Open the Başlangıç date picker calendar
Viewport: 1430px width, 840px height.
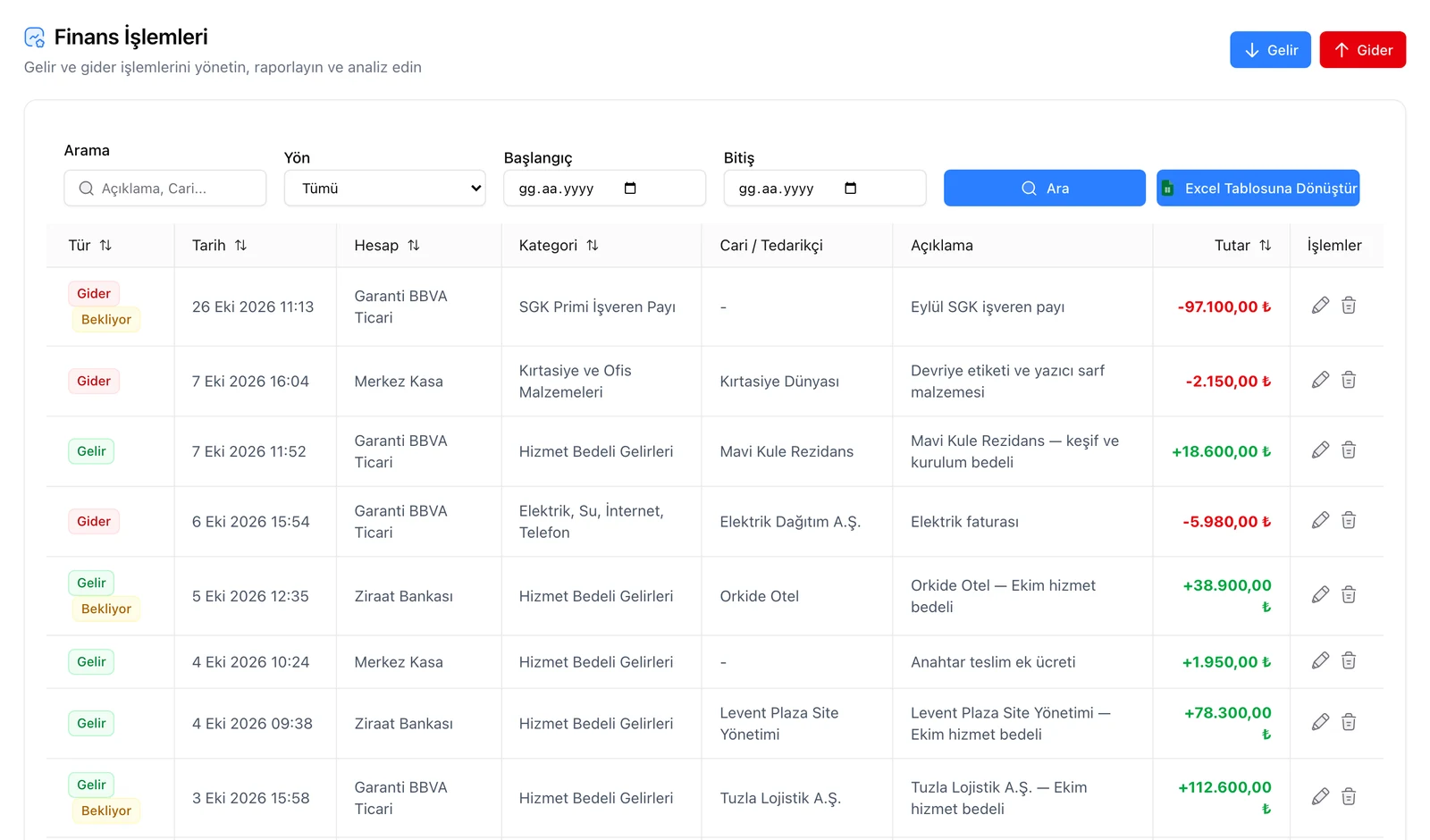coord(630,189)
